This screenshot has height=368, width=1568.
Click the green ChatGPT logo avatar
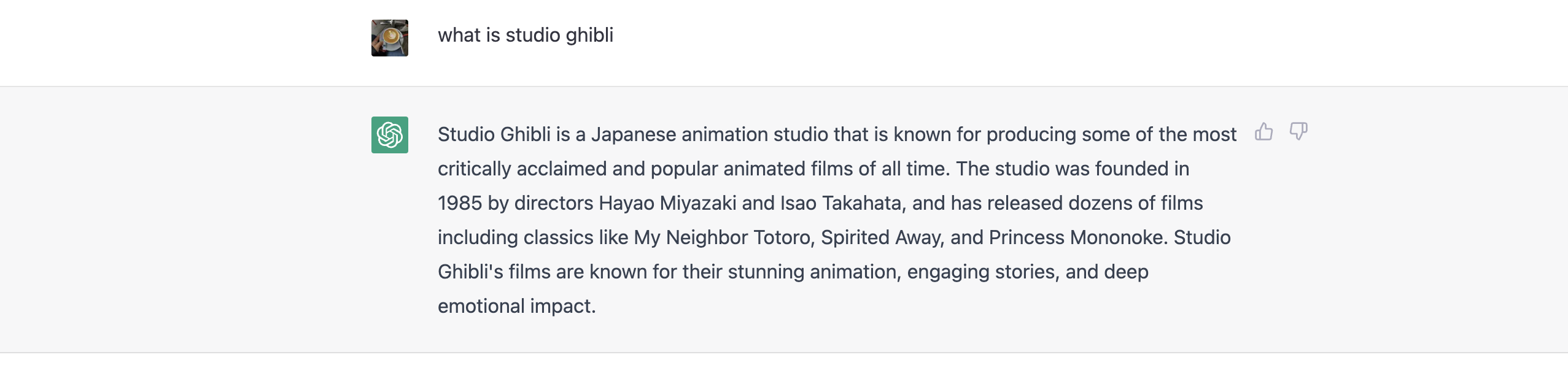point(389,135)
